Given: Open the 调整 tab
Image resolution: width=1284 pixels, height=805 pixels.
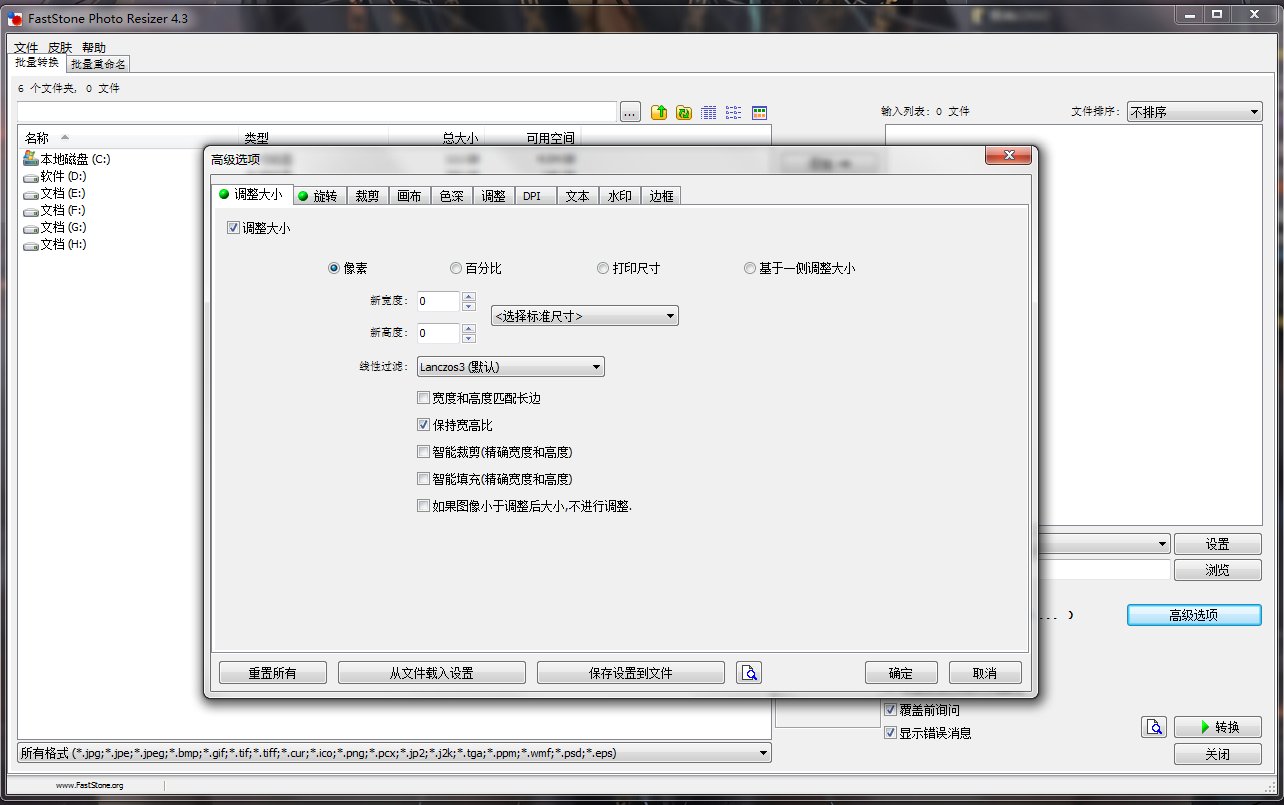Looking at the screenshot, I should pyautogui.click(x=493, y=196).
